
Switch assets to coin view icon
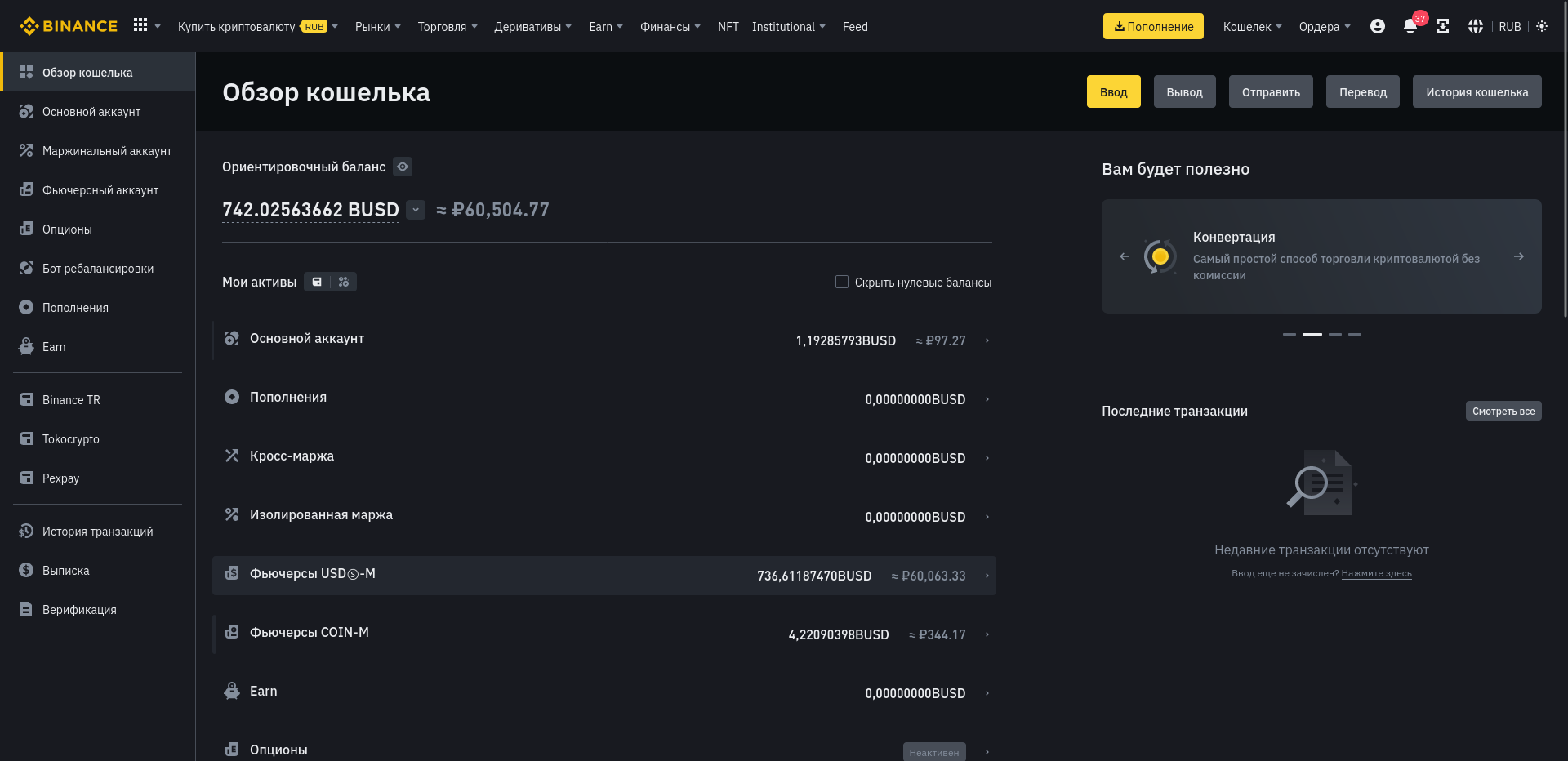344,282
